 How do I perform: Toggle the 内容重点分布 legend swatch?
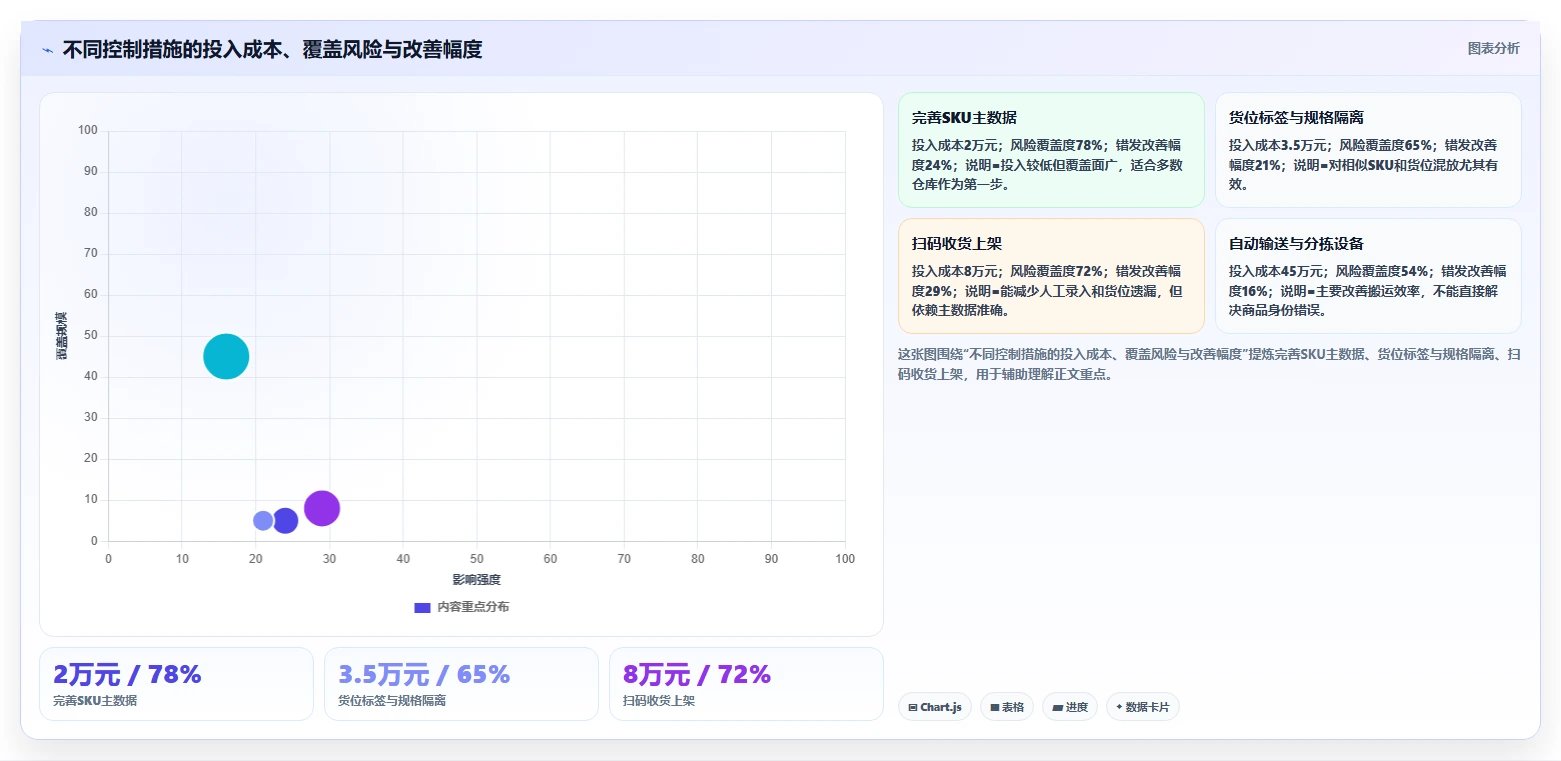pyautogui.click(x=422, y=607)
